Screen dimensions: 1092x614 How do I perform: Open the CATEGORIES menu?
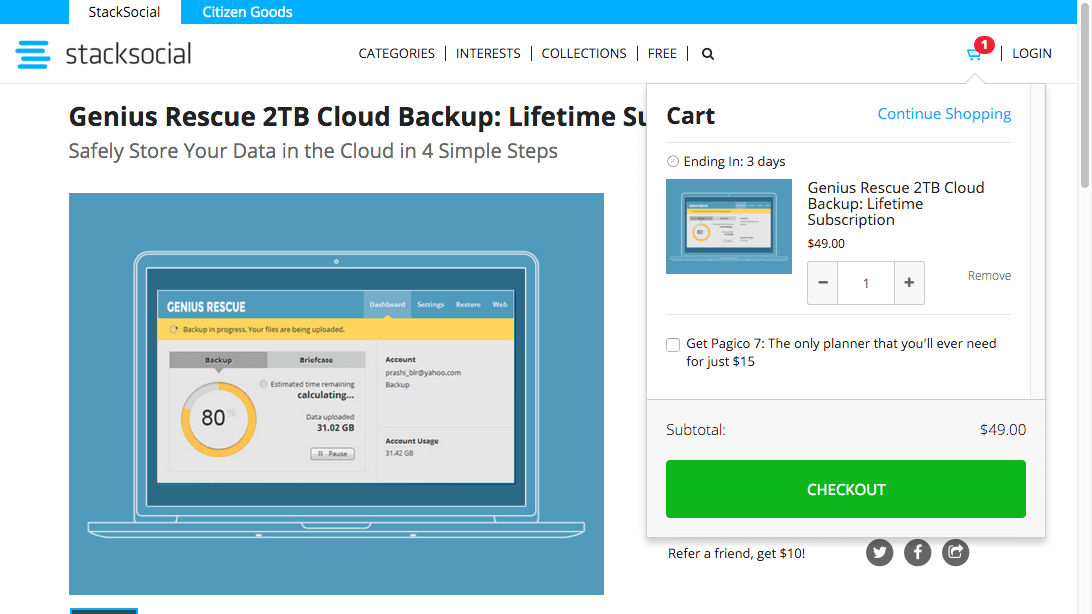tap(397, 53)
